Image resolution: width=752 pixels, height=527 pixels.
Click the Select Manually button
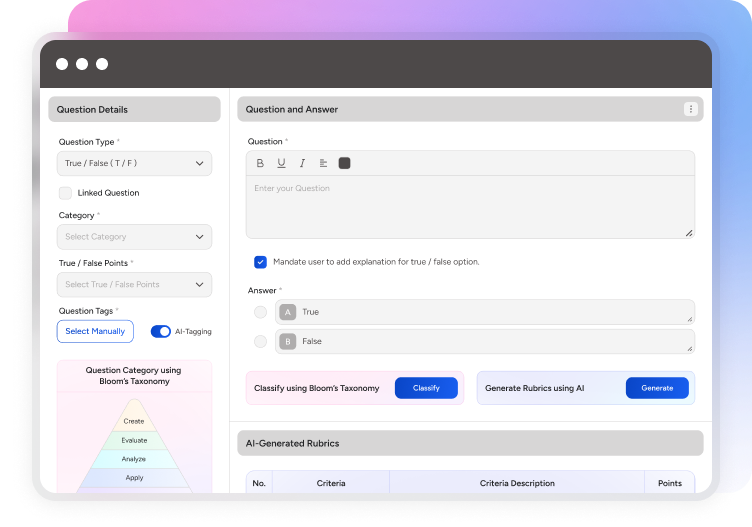tap(95, 331)
